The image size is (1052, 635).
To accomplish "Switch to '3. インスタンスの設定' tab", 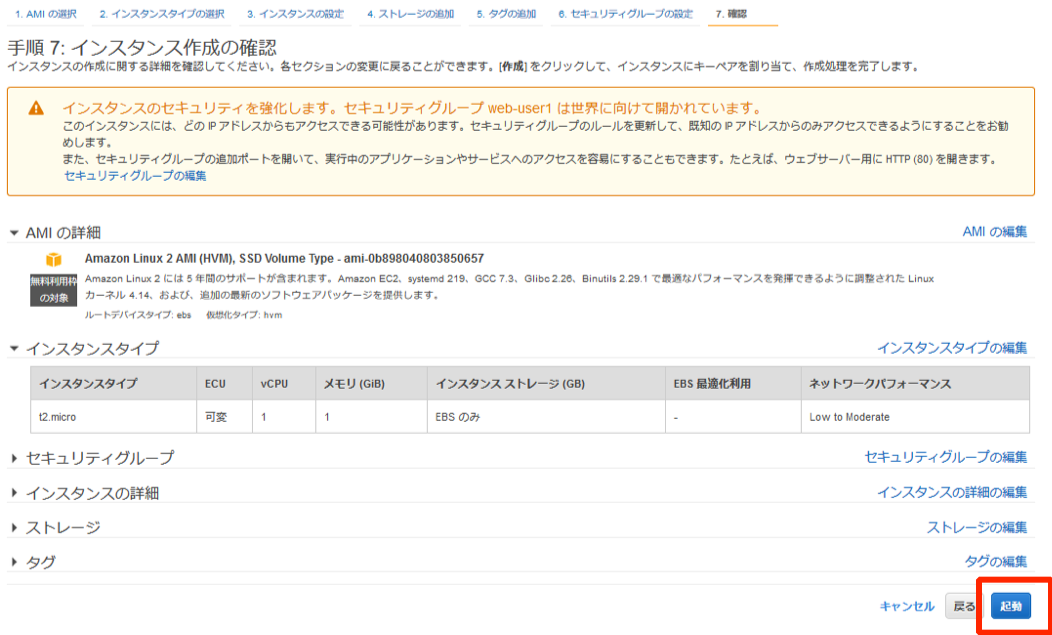I will pos(295,14).
